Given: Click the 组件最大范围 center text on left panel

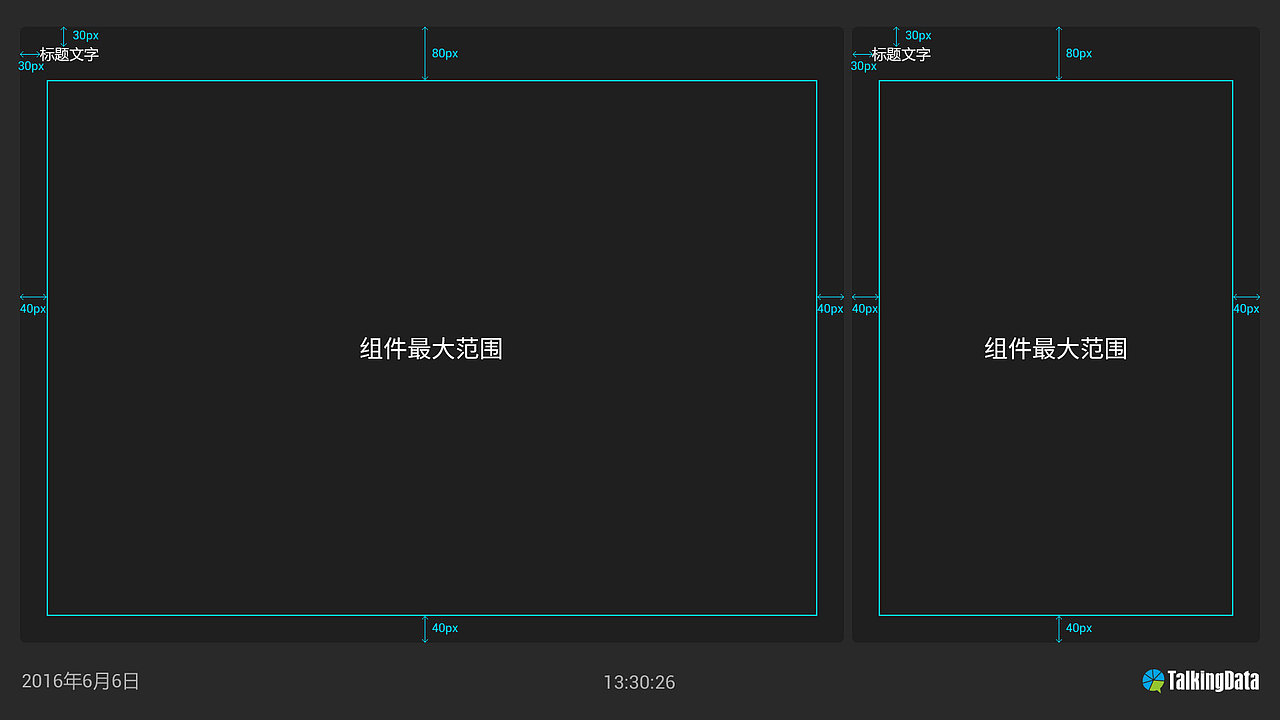Looking at the screenshot, I should (x=430, y=349).
